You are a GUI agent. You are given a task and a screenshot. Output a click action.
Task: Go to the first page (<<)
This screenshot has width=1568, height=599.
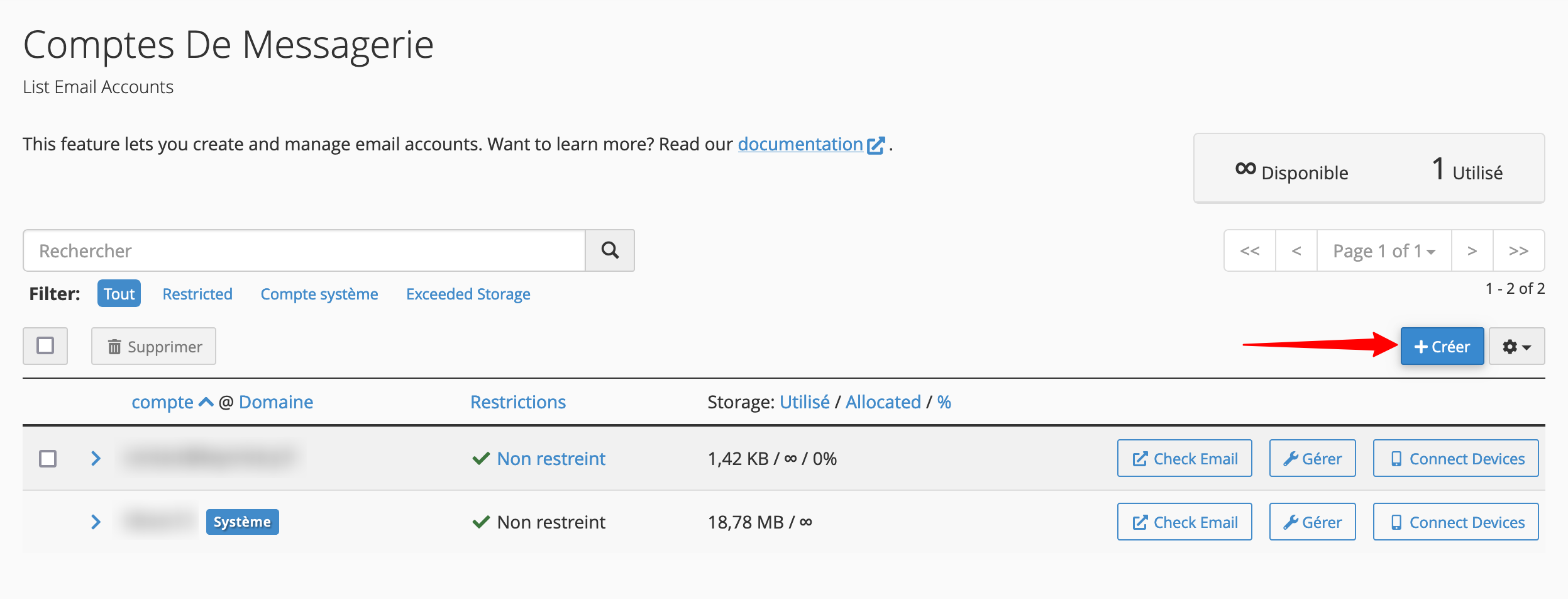pyautogui.click(x=1249, y=251)
